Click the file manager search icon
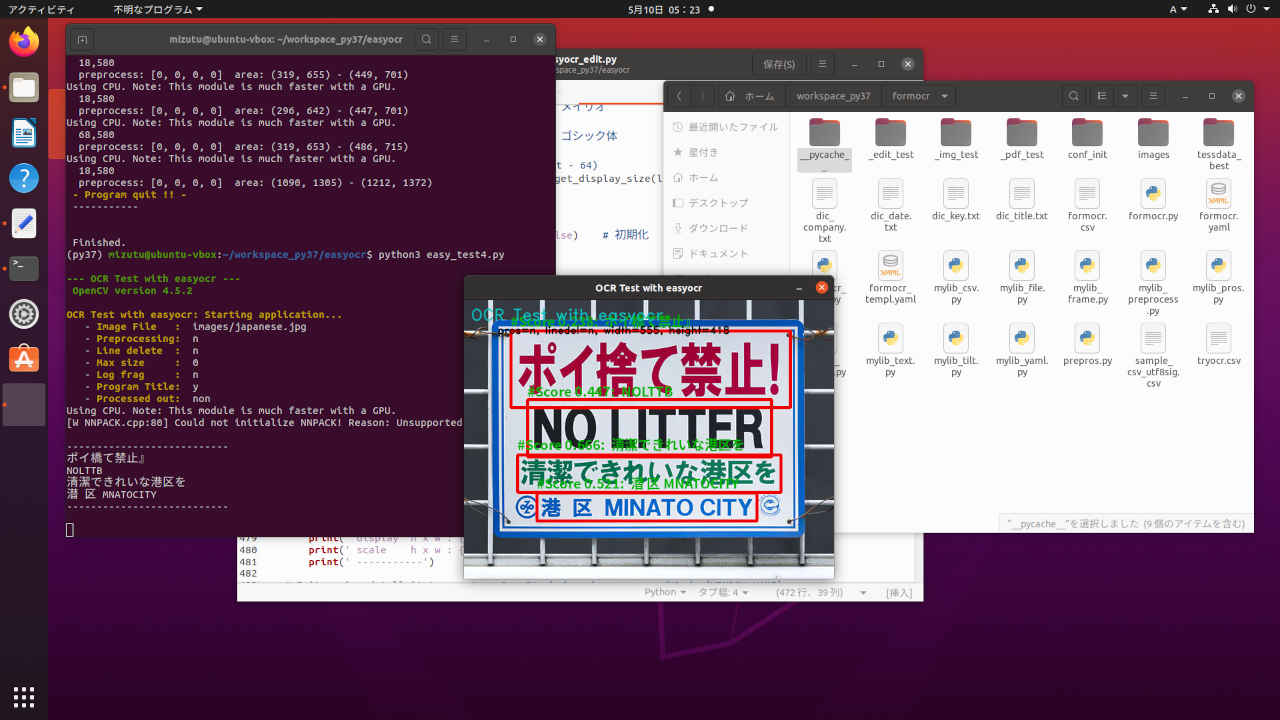Image resolution: width=1280 pixels, height=720 pixels. click(1074, 96)
